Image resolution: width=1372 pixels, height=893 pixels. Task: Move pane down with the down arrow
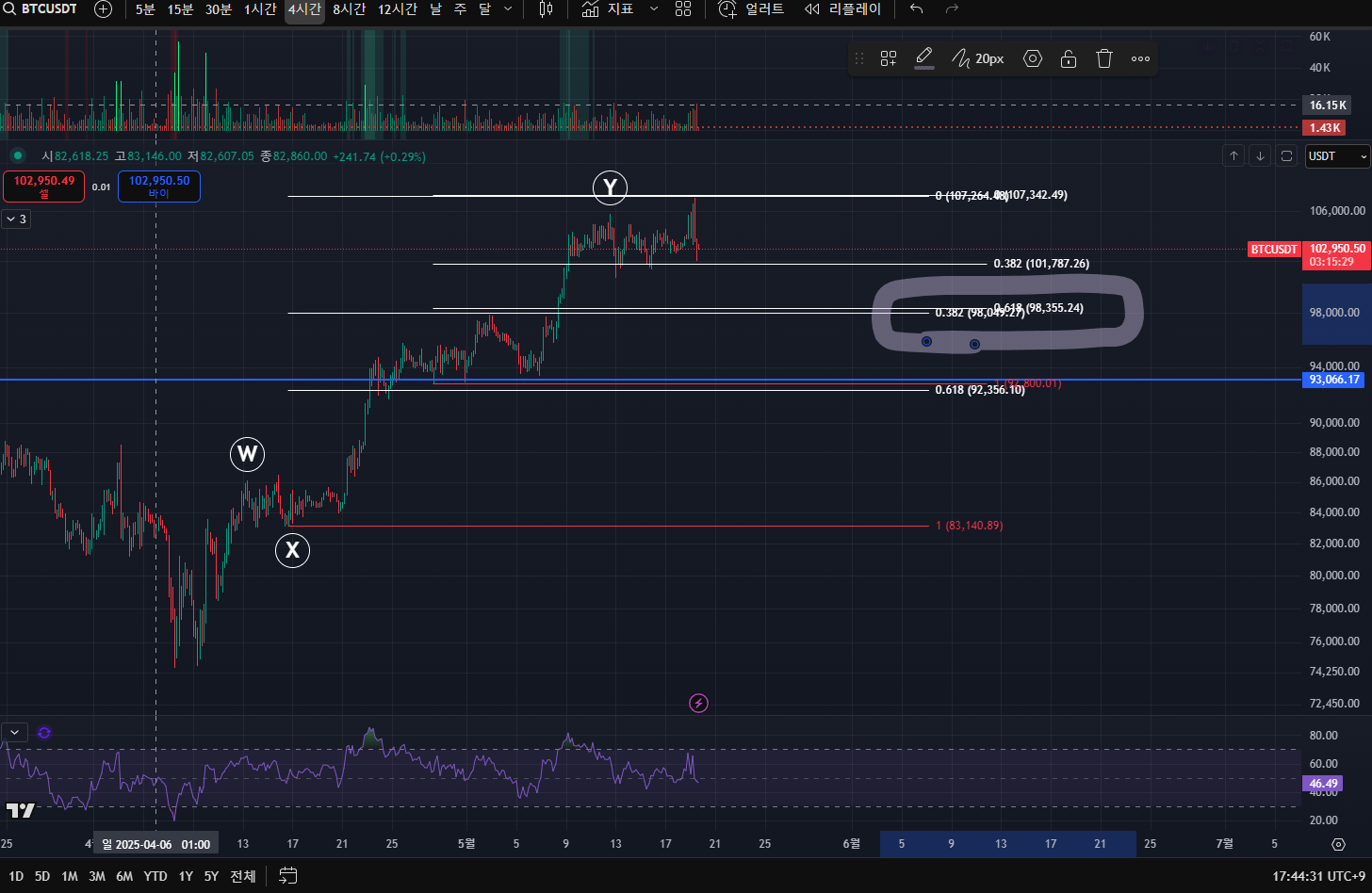[x=1260, y=156]
